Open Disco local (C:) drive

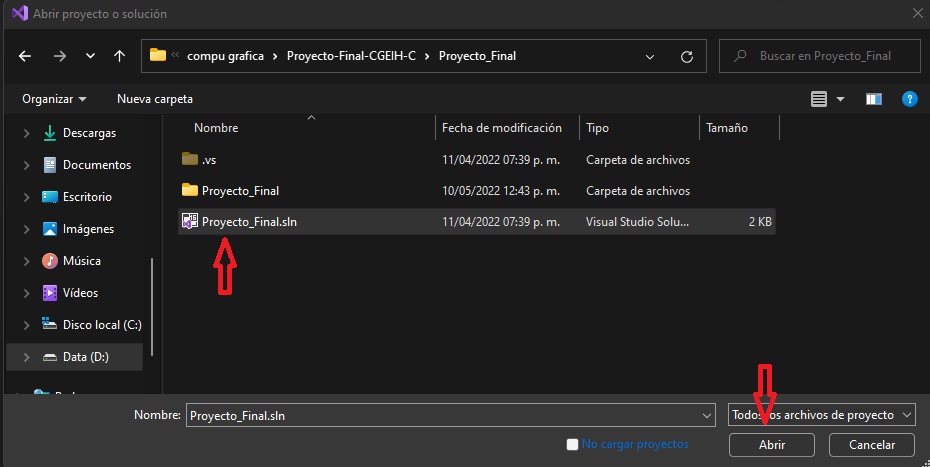[102, 325]
